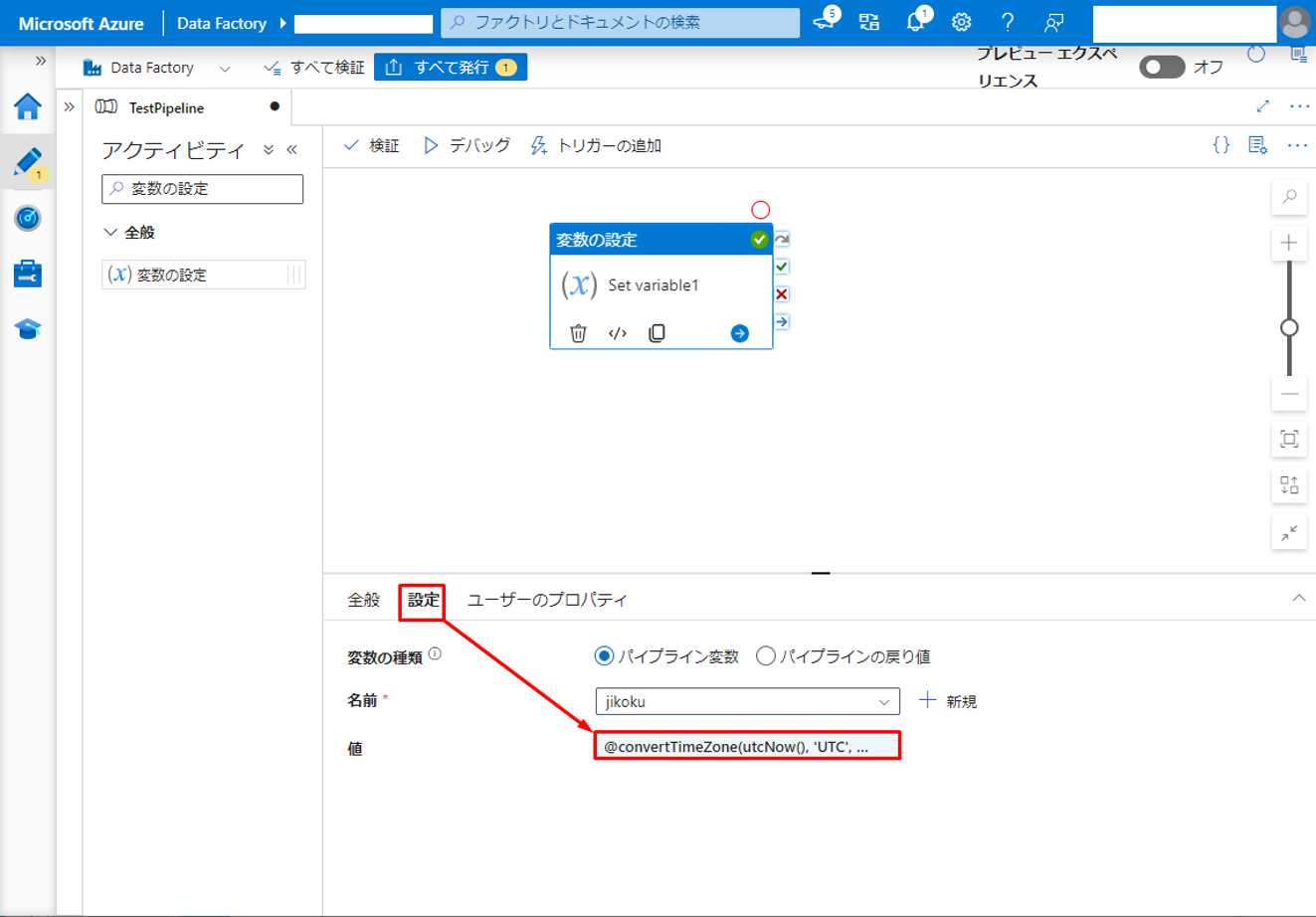1316x917 pixels.
Task: Switch to the ユーザーのプロパティ tab
Action: 547,600
